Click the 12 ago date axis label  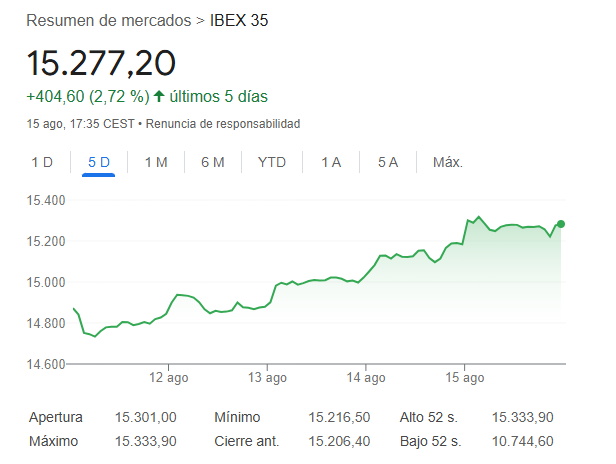pos(169,378)
